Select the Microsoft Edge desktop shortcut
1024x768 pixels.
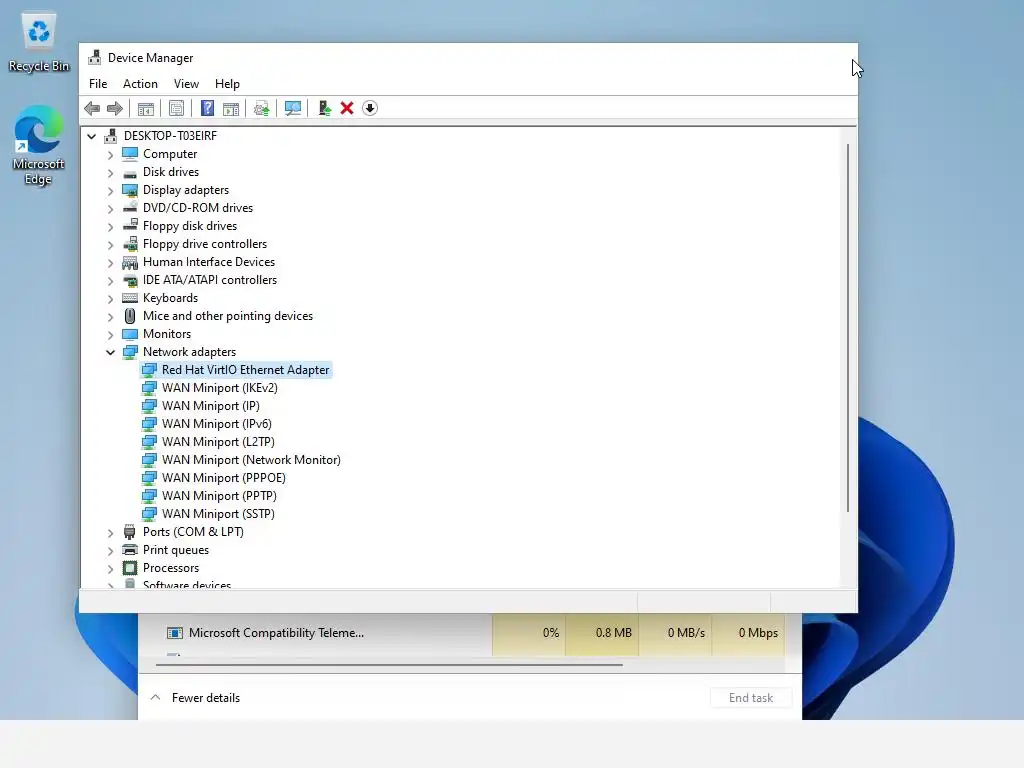tap(39, 146)
